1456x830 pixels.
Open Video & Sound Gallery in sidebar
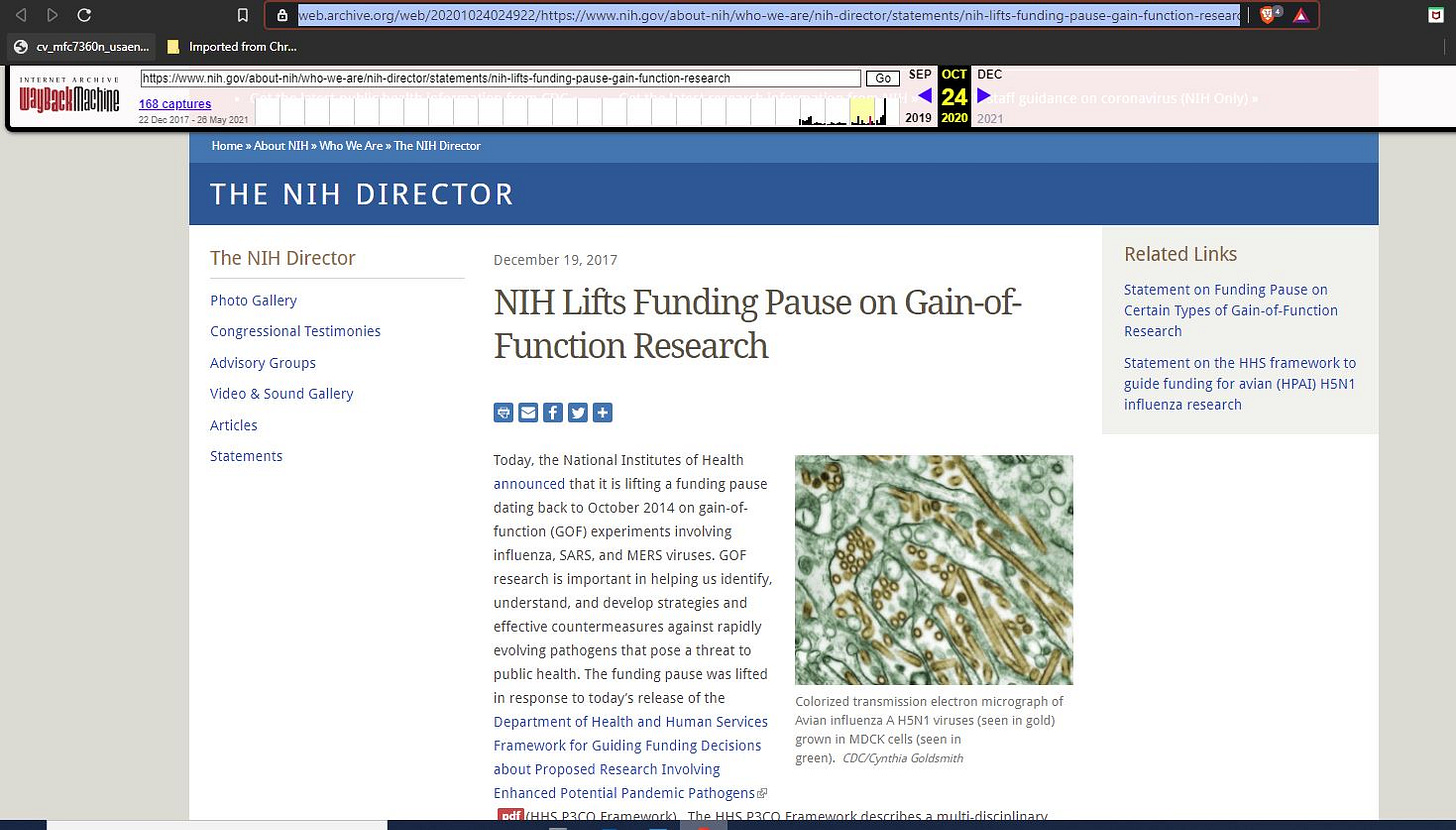click(x=281, y=394)
